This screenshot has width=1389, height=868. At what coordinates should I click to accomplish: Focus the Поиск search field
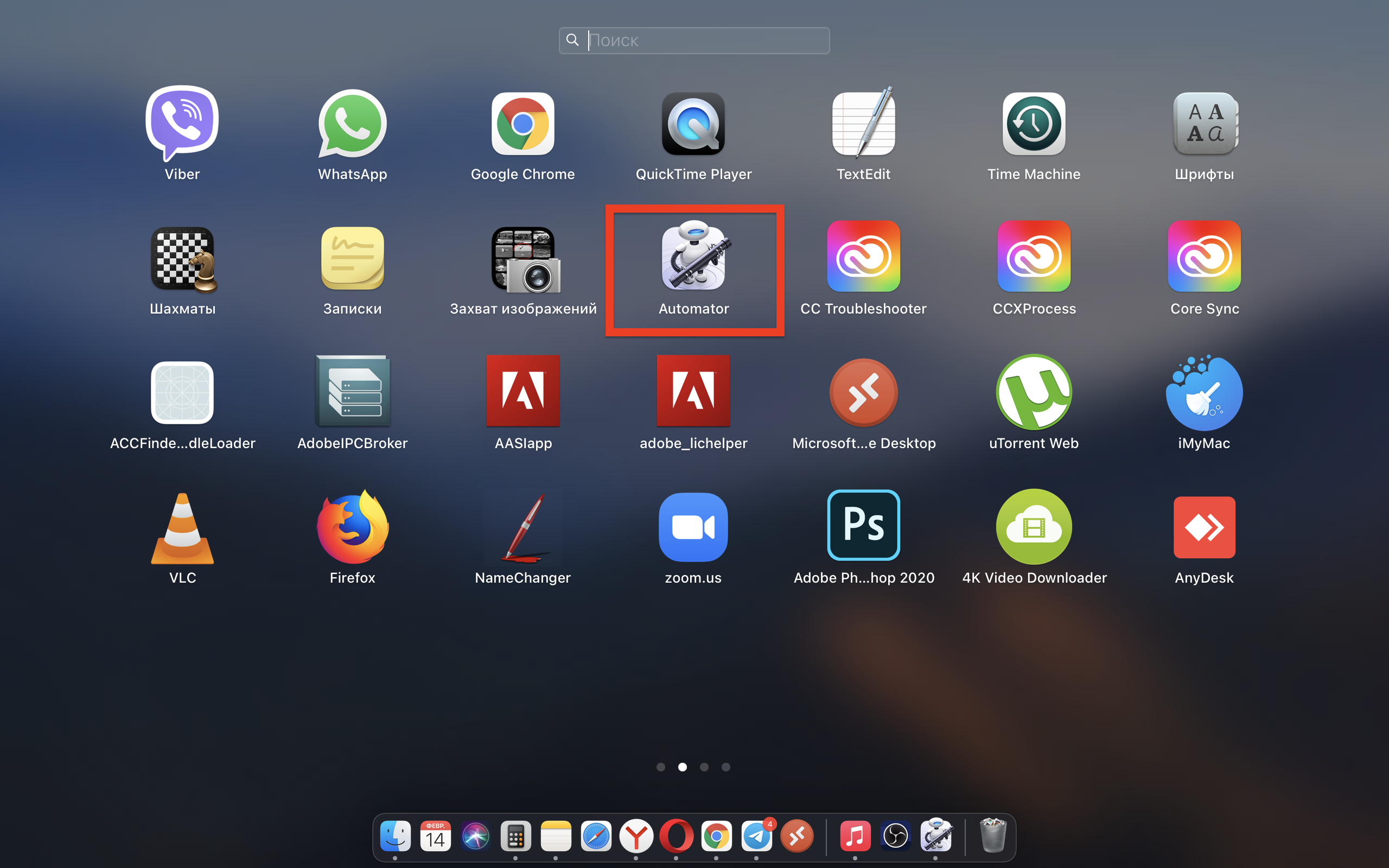tap(694, 40)
